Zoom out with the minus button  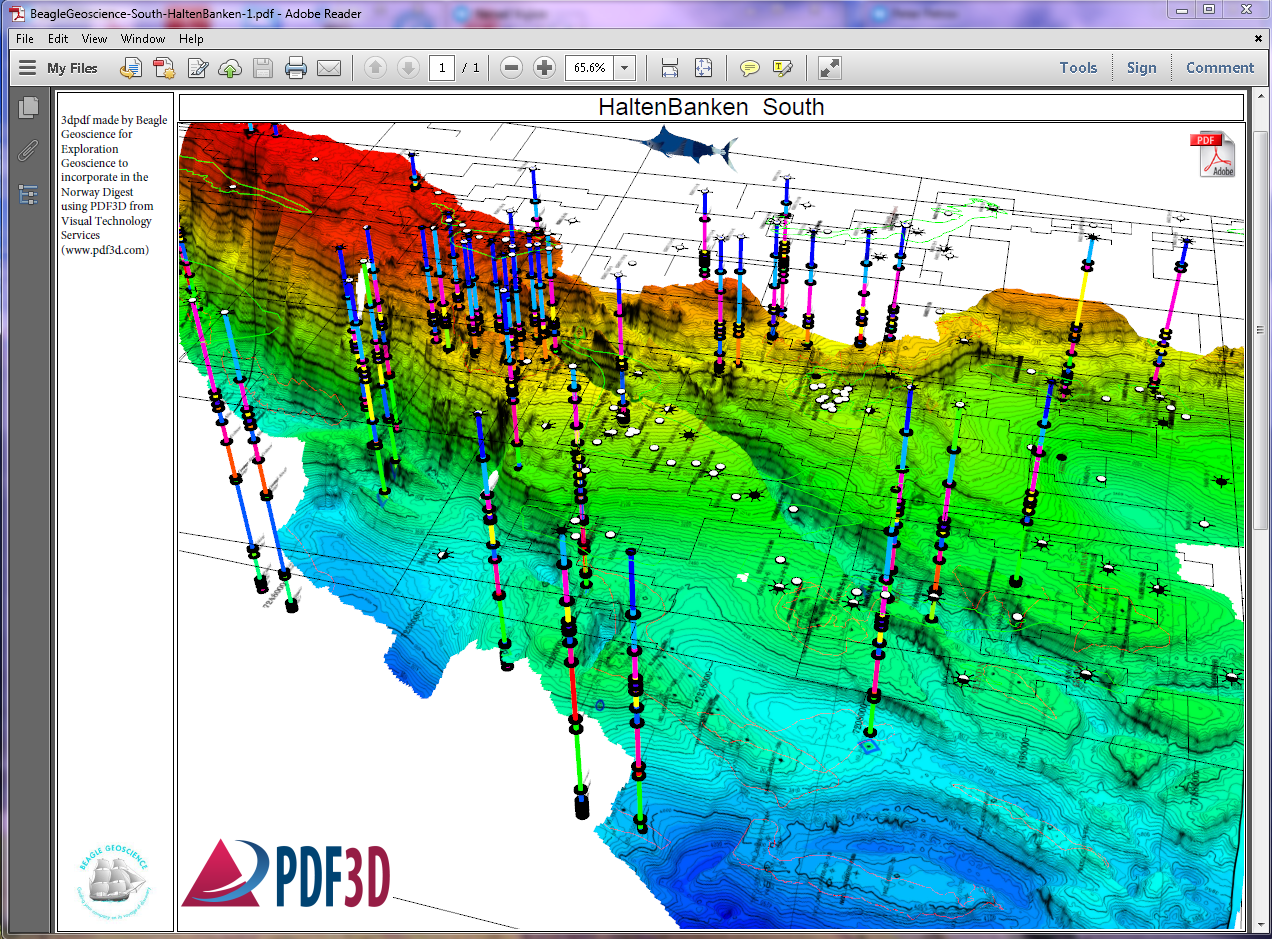[511, 68]
